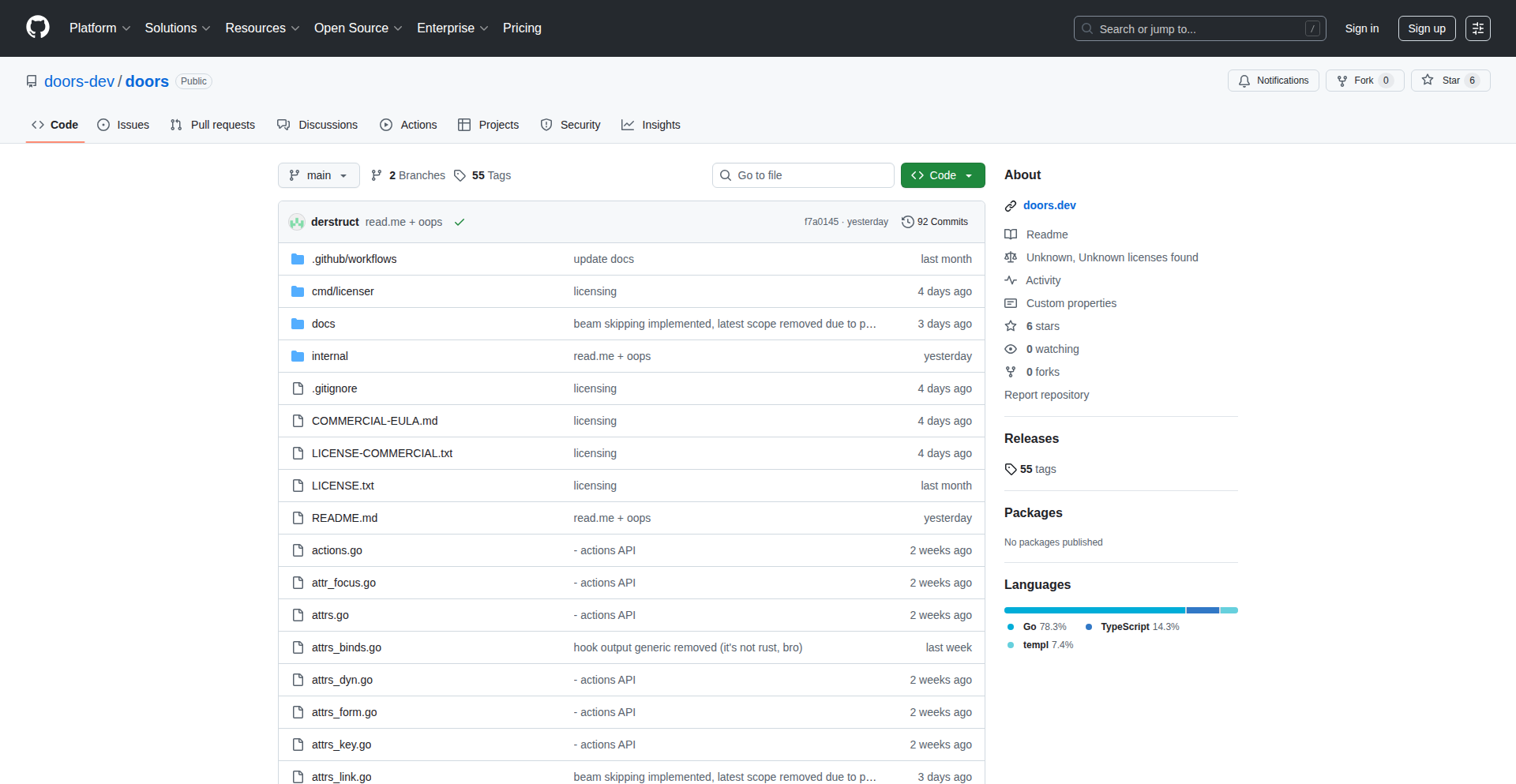Click the folder icon beside internal
Viewport: 1516px width, 784px height.
(x=298, y=356)
